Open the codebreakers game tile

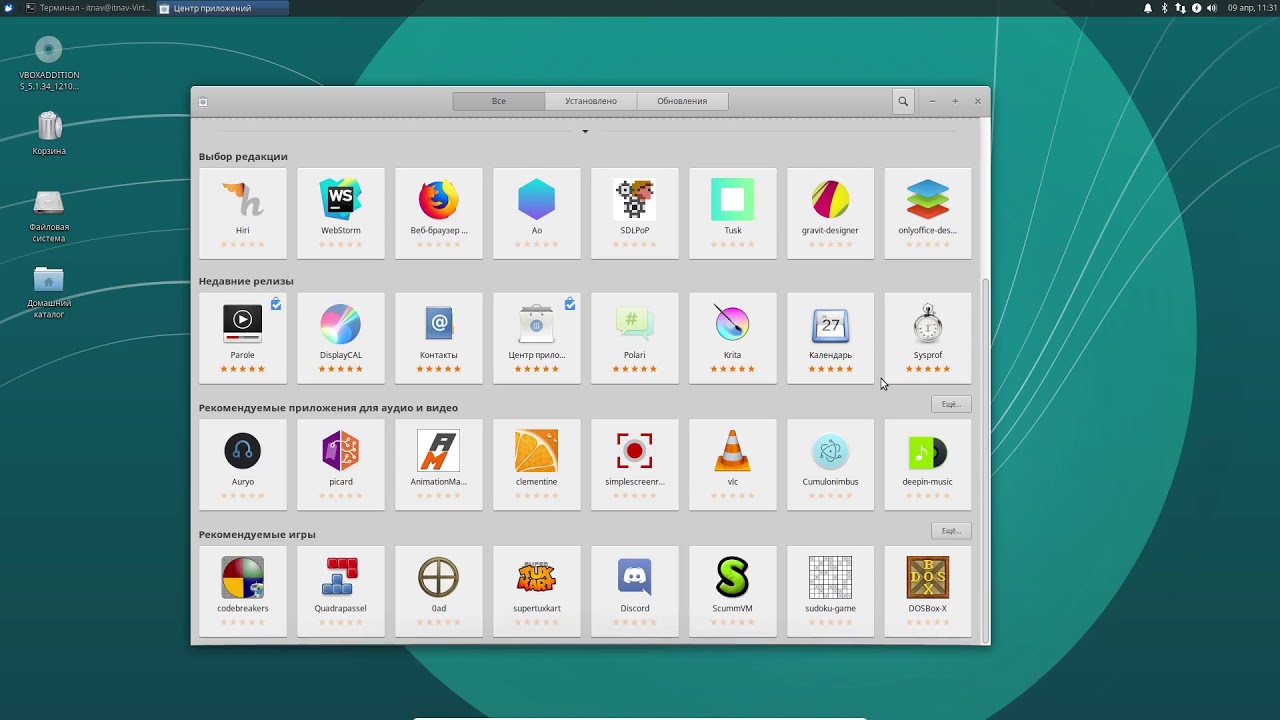pos(243,592)
